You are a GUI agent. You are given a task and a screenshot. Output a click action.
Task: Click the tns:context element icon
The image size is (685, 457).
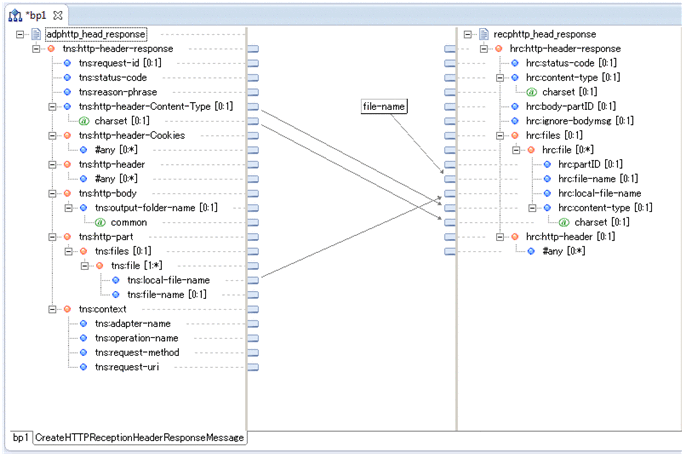(68, 309)
